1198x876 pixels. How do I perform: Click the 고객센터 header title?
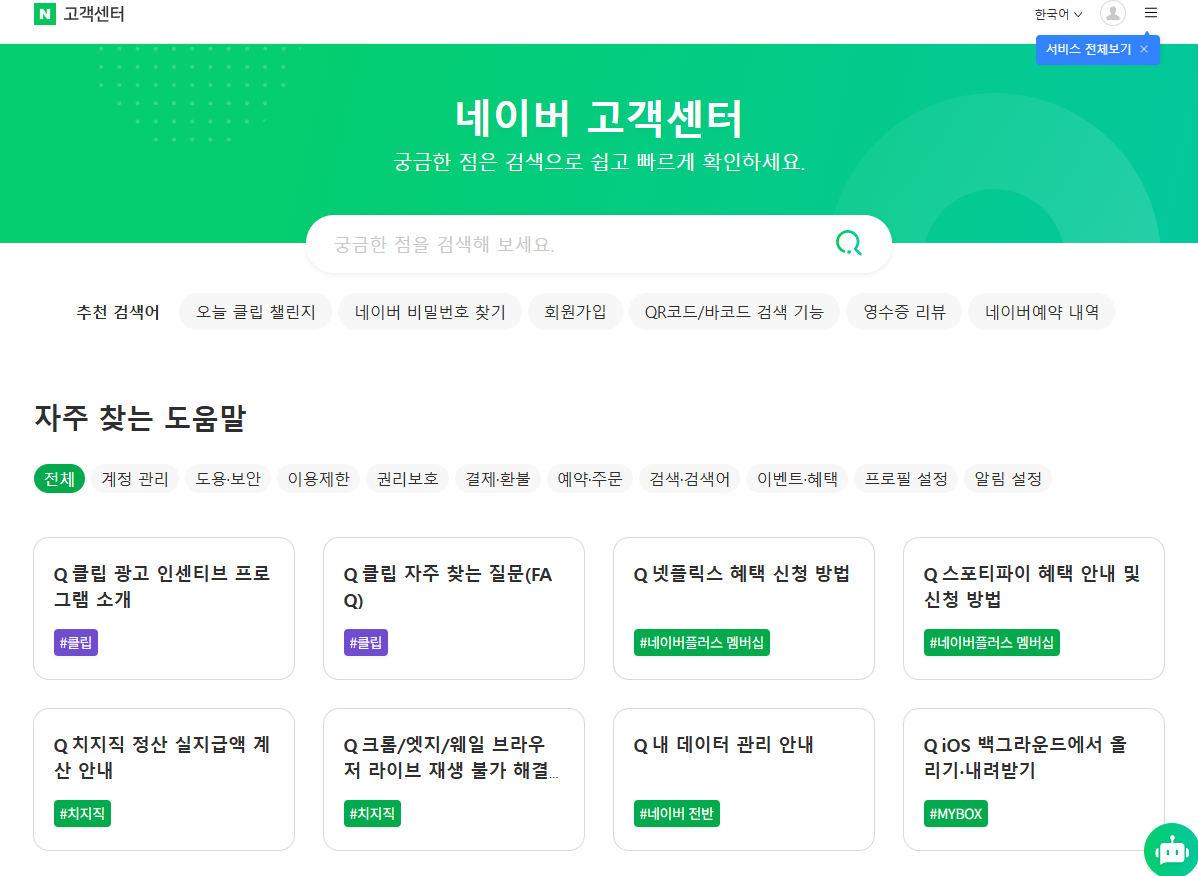click(x=93, y=14)
